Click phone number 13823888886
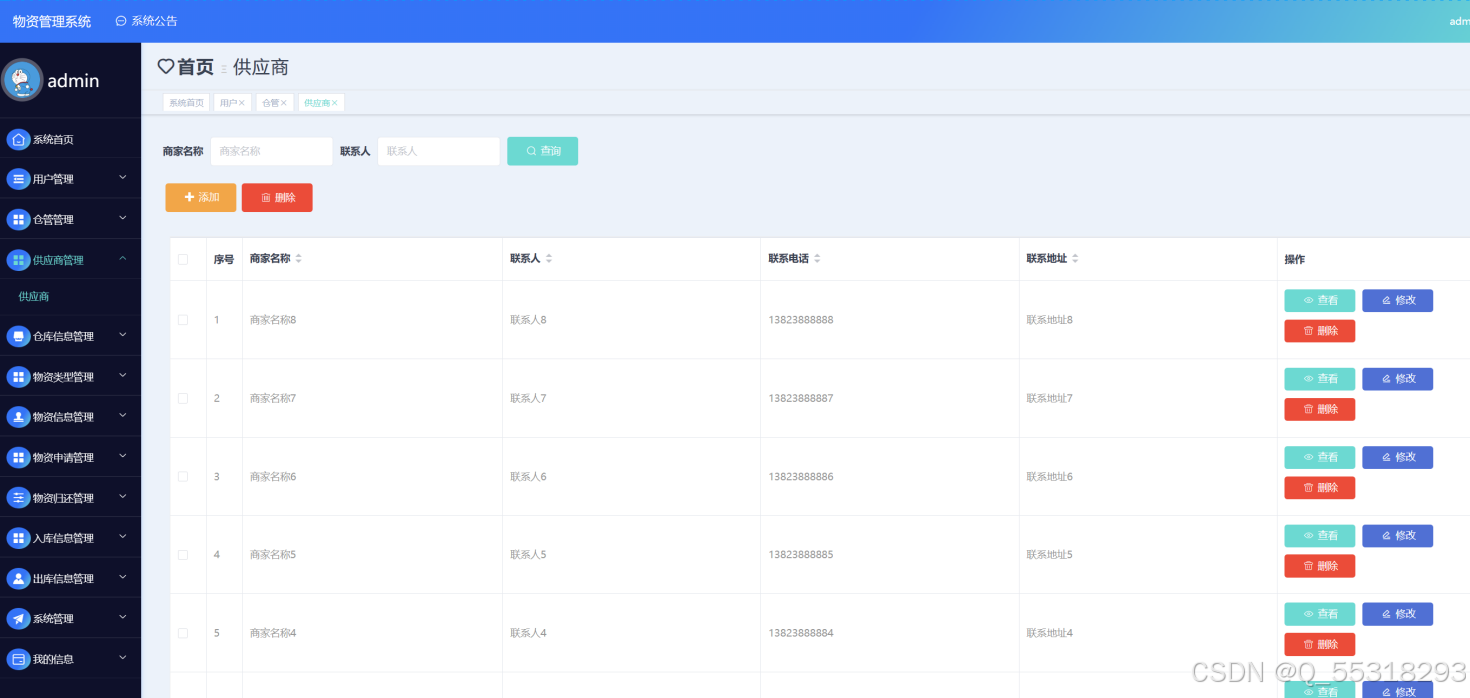 pos(801,477)
